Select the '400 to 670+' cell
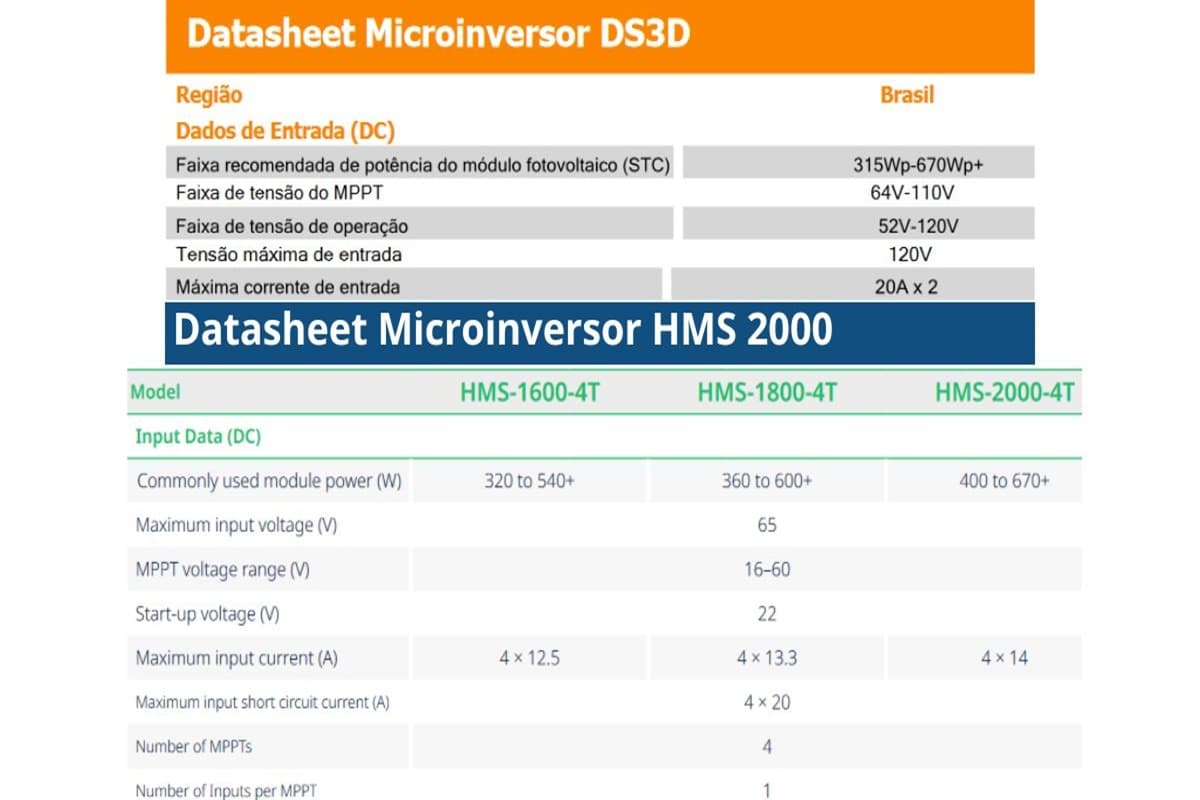 click(x=1004, y=481)
